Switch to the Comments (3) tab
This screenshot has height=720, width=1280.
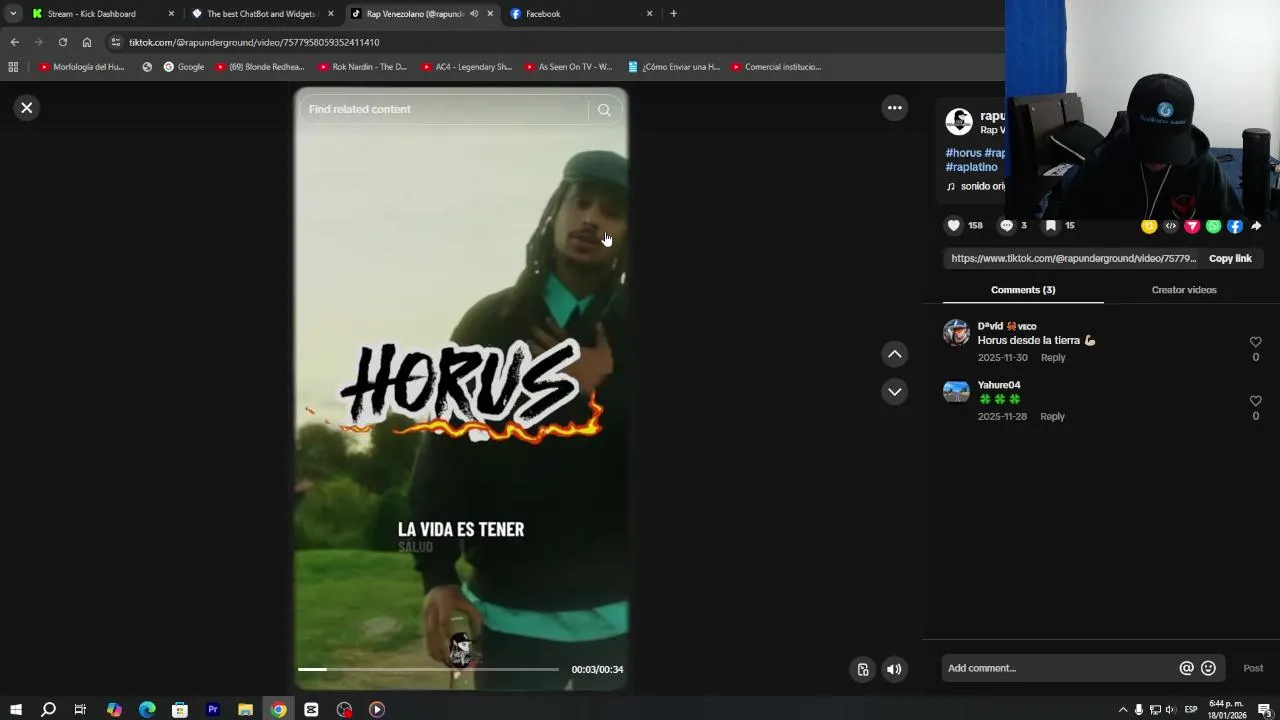tap(1023, 290)
